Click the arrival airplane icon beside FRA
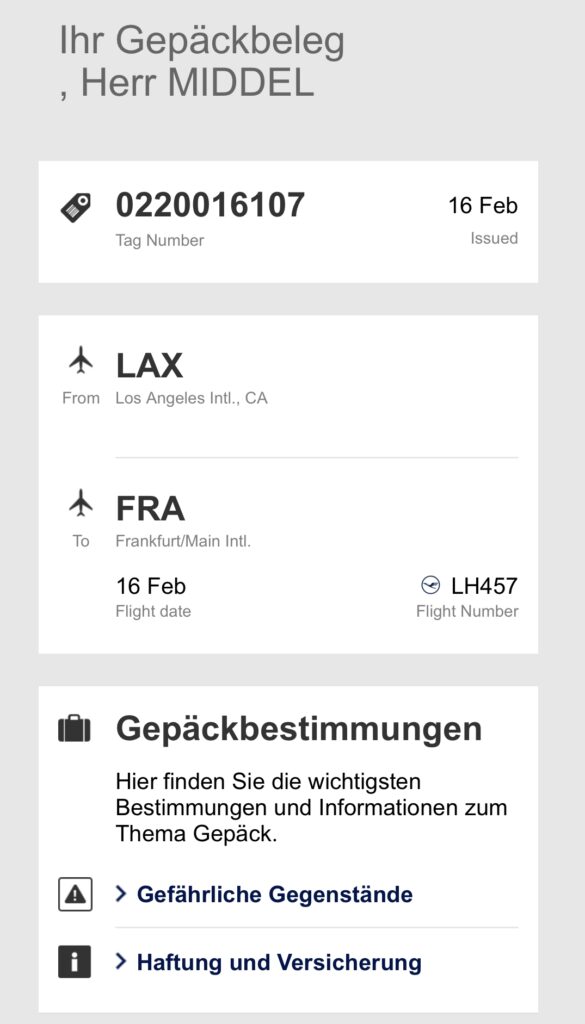 tap(81, 503)
